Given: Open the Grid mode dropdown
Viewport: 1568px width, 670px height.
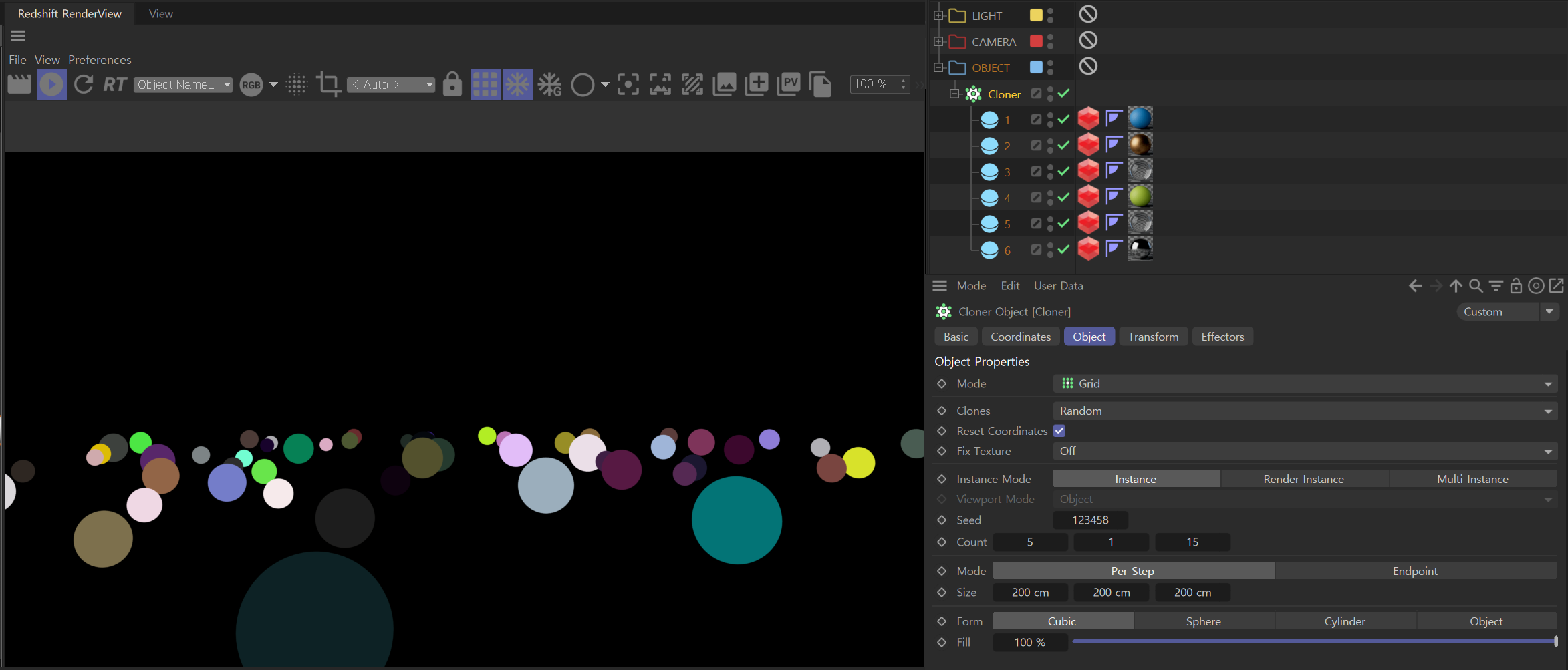Looking at the screenshot, I should click(x=1305, y=383).
